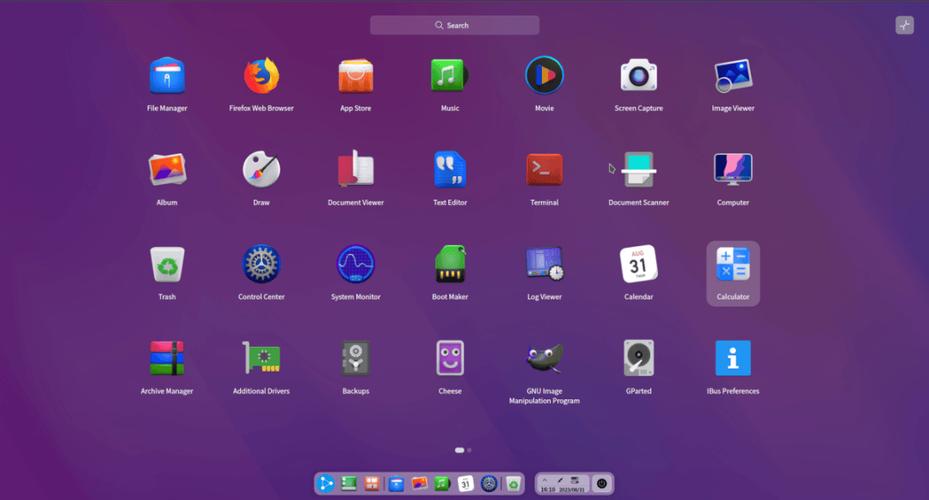This screenshot has width=929, height=500.
Task: Open Album from the dock
Action: coord(419,483)
